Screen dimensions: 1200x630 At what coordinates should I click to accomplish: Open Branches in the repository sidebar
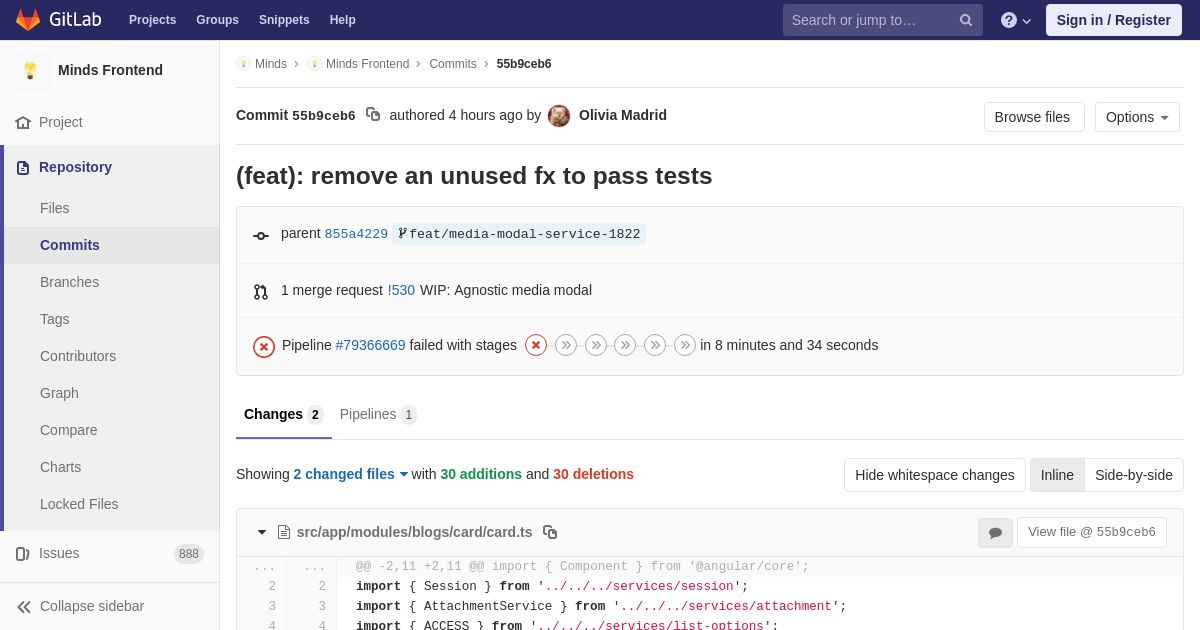(69, 282)
